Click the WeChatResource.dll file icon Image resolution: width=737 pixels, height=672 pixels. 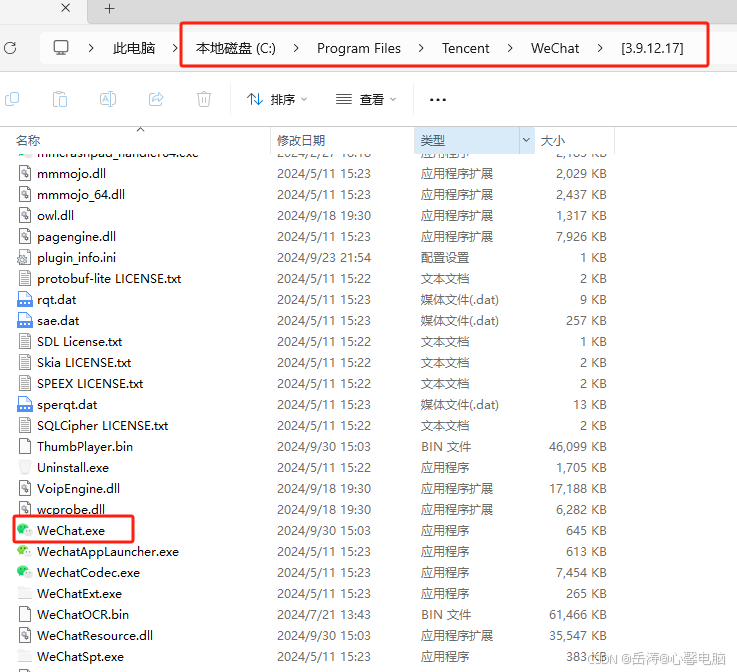pos(25,635)
